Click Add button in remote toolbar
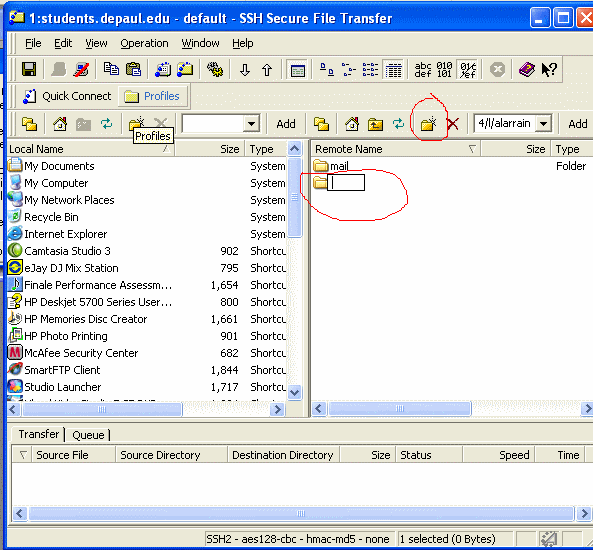 [x=577, y=124]
